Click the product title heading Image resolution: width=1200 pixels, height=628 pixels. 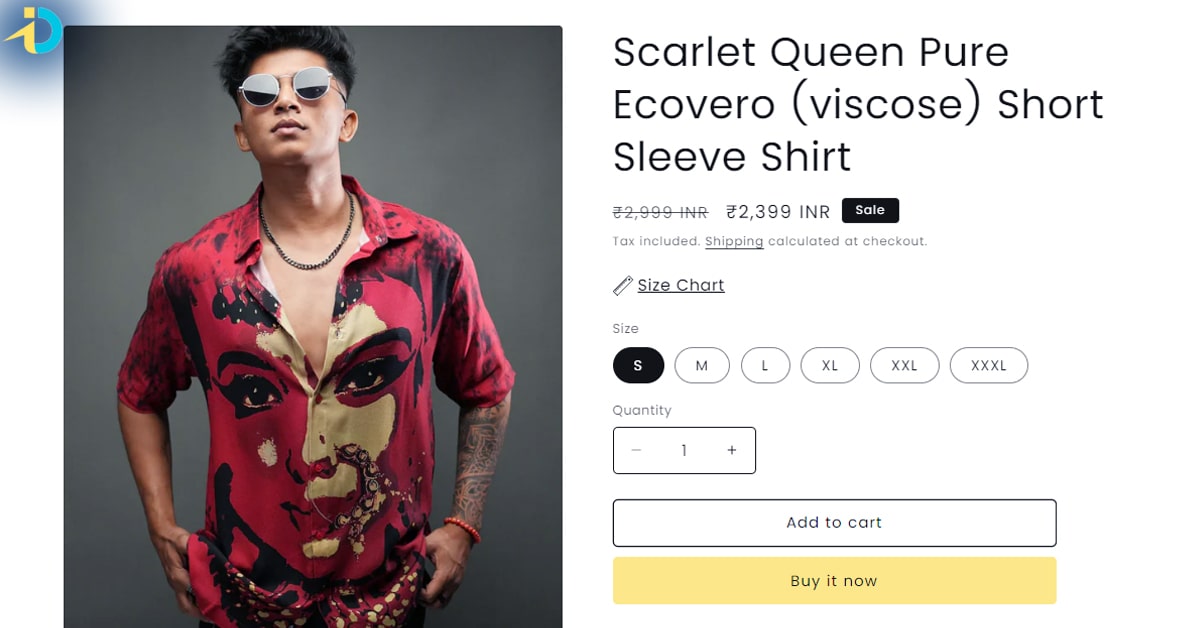(858, 105)
